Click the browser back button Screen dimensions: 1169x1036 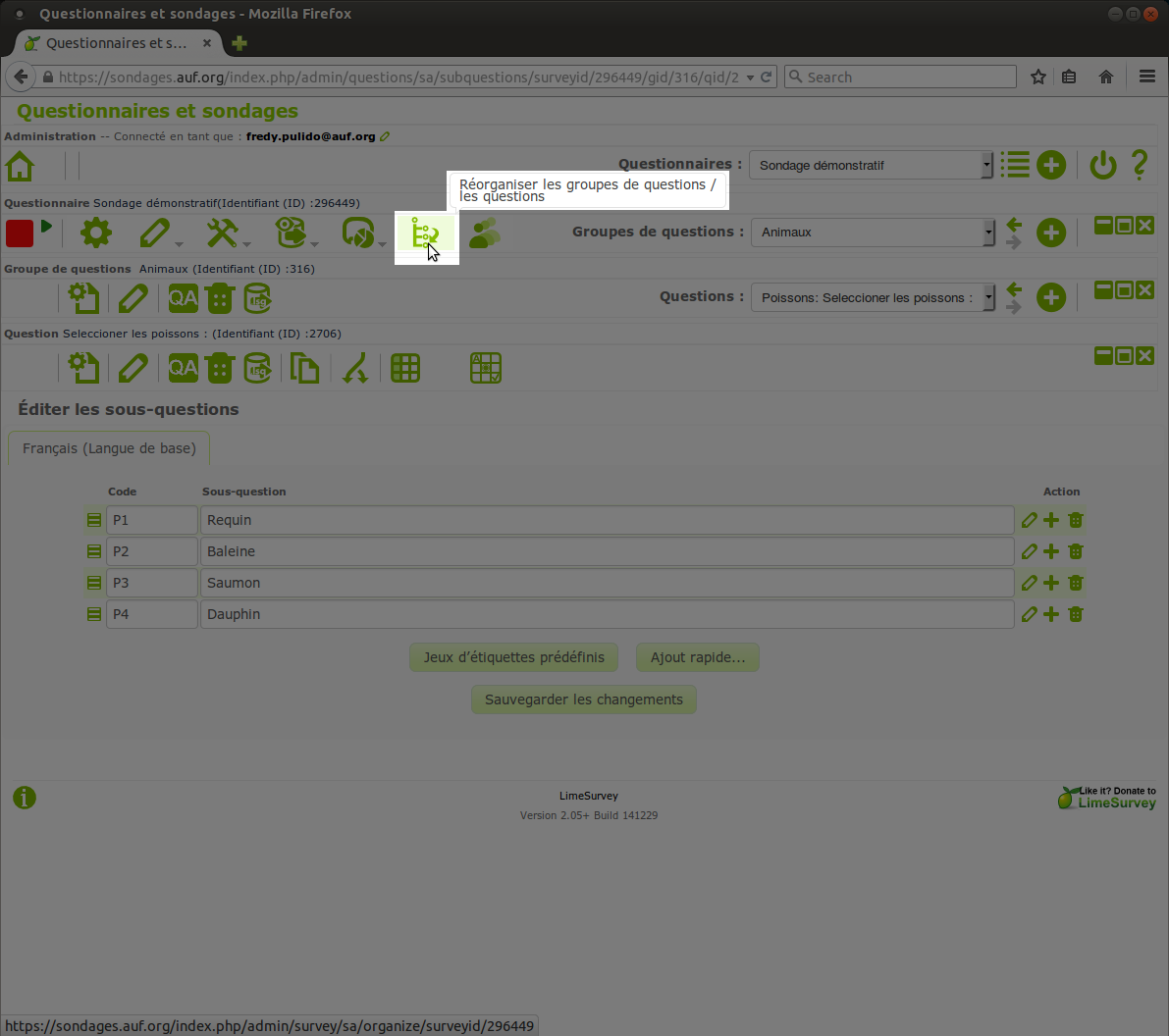tap(21, 77)
